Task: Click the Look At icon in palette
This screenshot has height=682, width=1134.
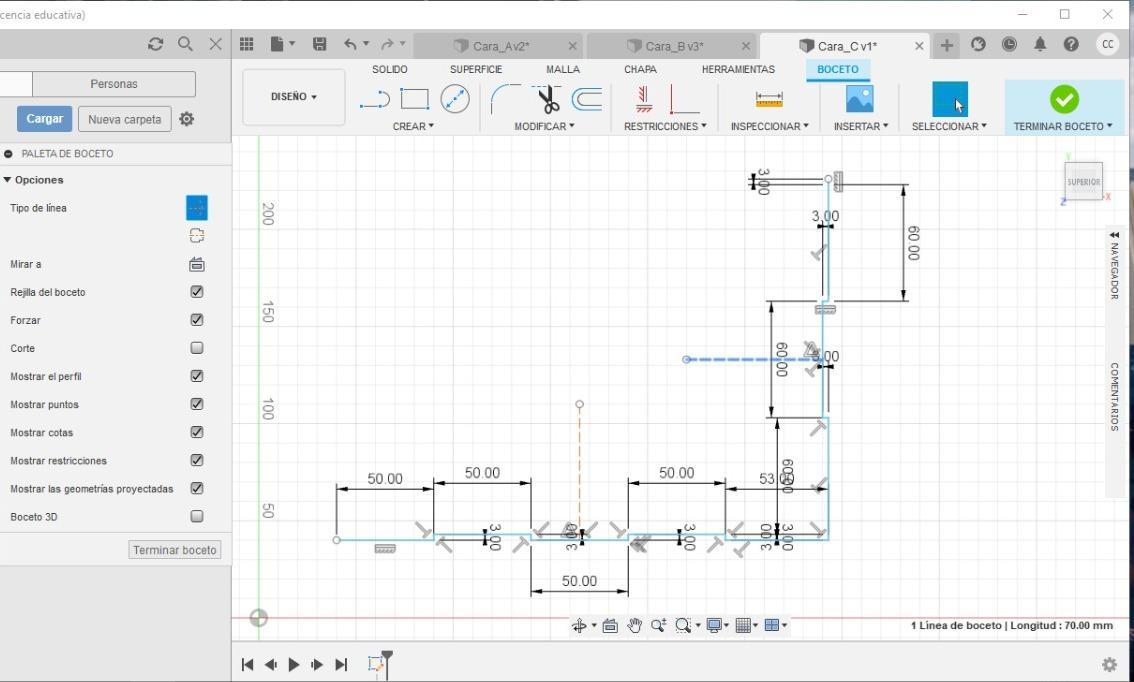Action: pyautogui.click(x=197, y=265)
